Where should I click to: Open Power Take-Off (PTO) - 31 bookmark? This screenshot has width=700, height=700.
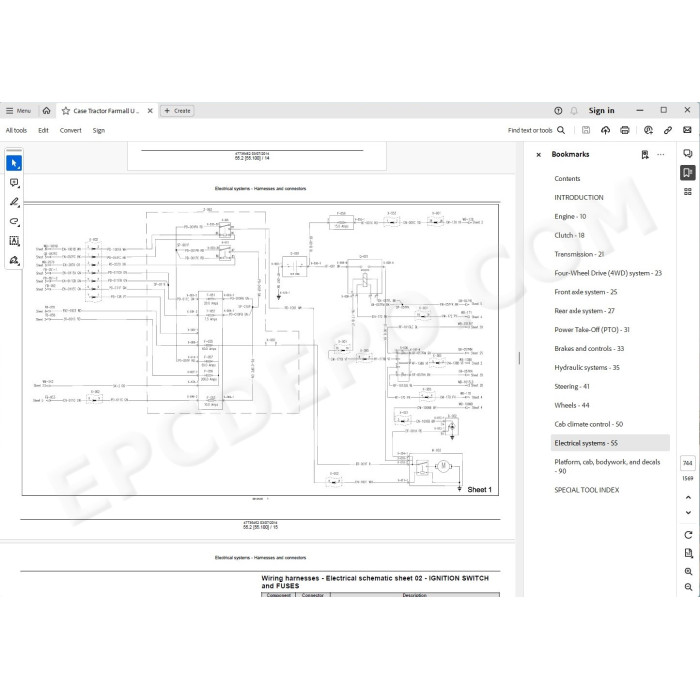point(592,330)
